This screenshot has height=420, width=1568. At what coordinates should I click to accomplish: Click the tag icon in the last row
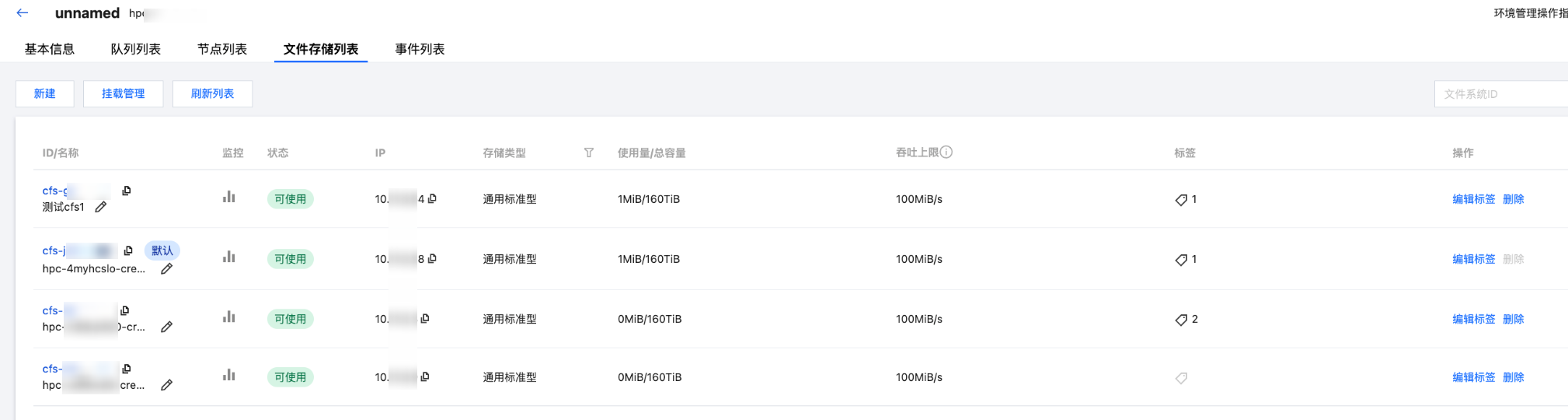(x=1181, y=378)
